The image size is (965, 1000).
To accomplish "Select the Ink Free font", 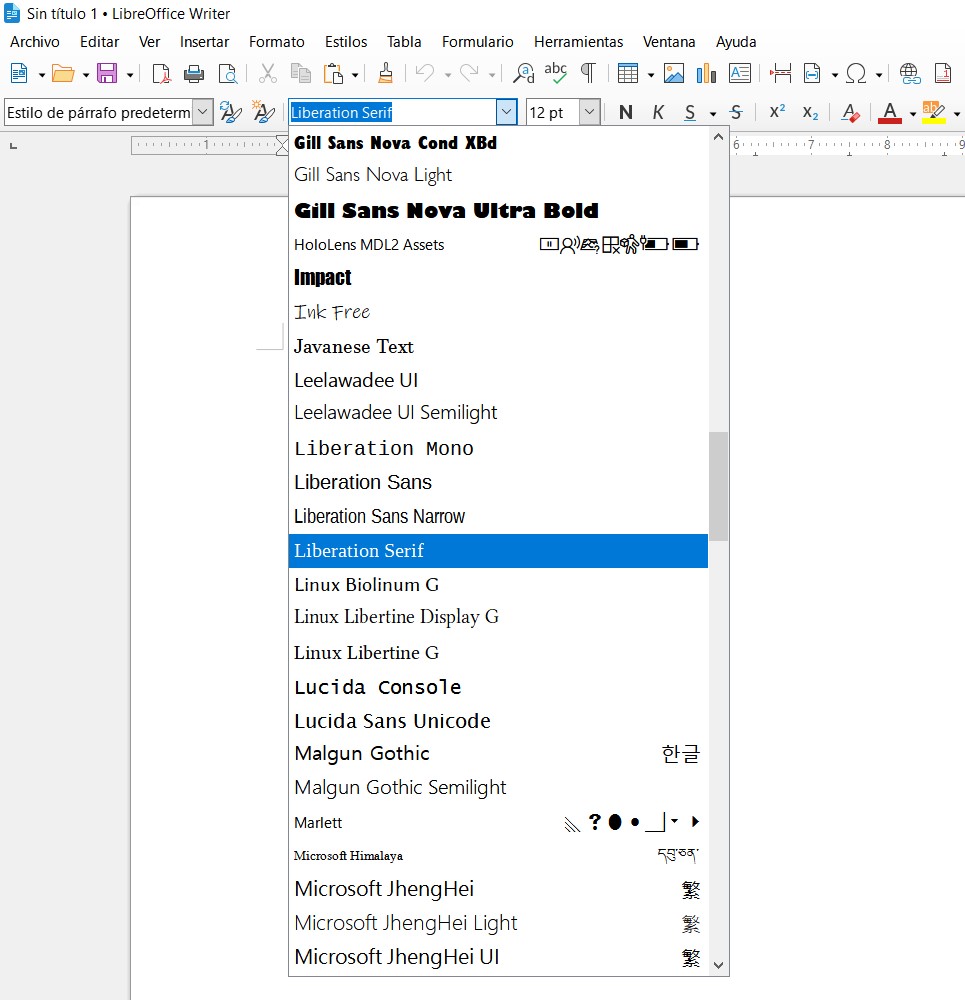I will tap(498, 312).
